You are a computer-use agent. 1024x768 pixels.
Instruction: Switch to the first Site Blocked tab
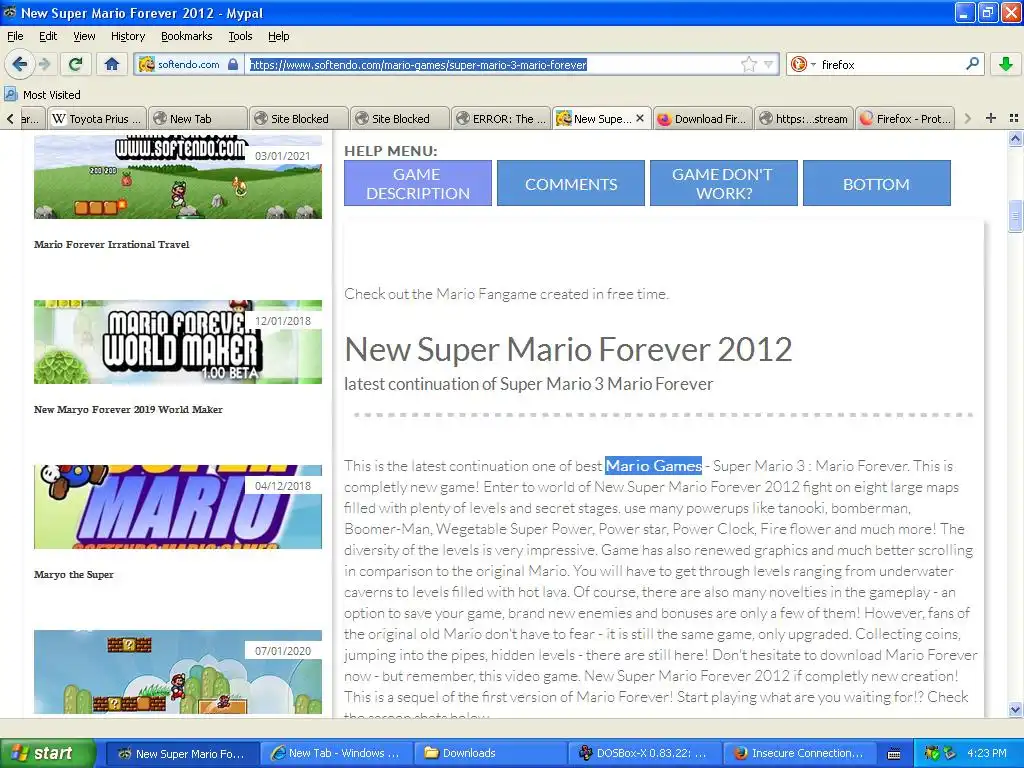299,119
